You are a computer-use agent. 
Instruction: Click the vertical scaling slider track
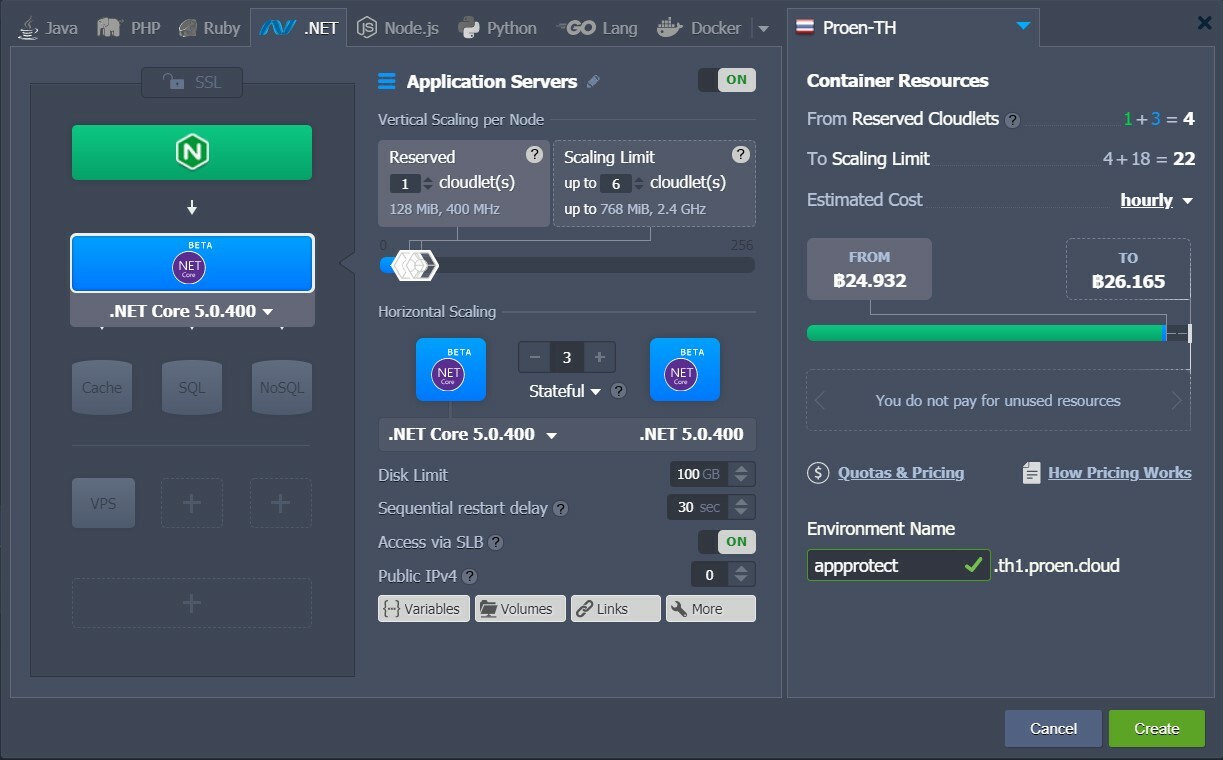pos(567,265)
